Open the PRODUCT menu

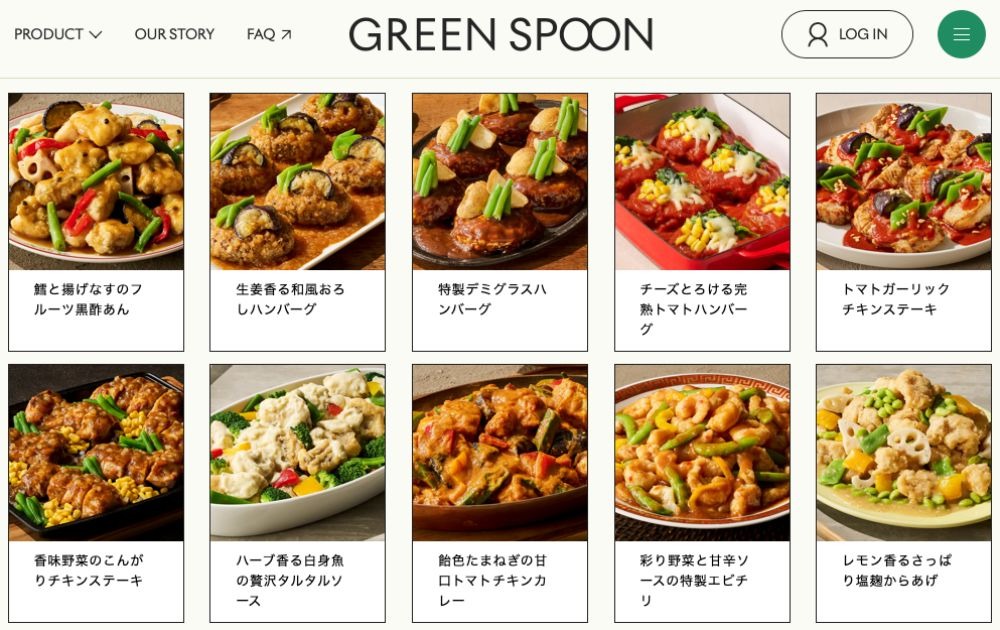(x=57, y=34)
